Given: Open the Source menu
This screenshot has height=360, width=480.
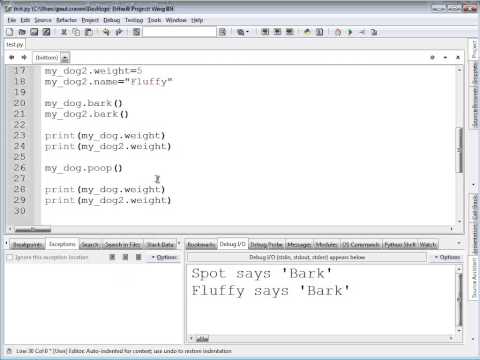Looking at the screenshot, I should [43, 20].
